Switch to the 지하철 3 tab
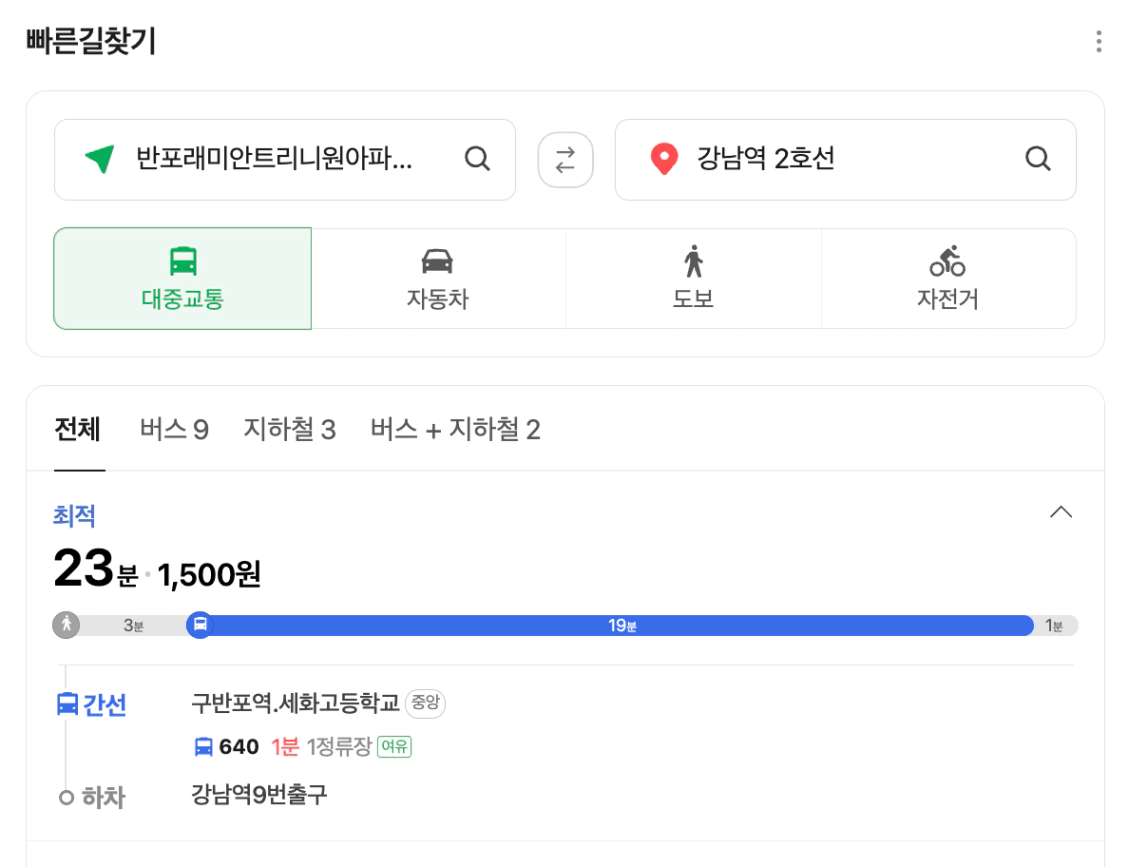This screenshot has width=1129, height=867. (x=289, y=430)
